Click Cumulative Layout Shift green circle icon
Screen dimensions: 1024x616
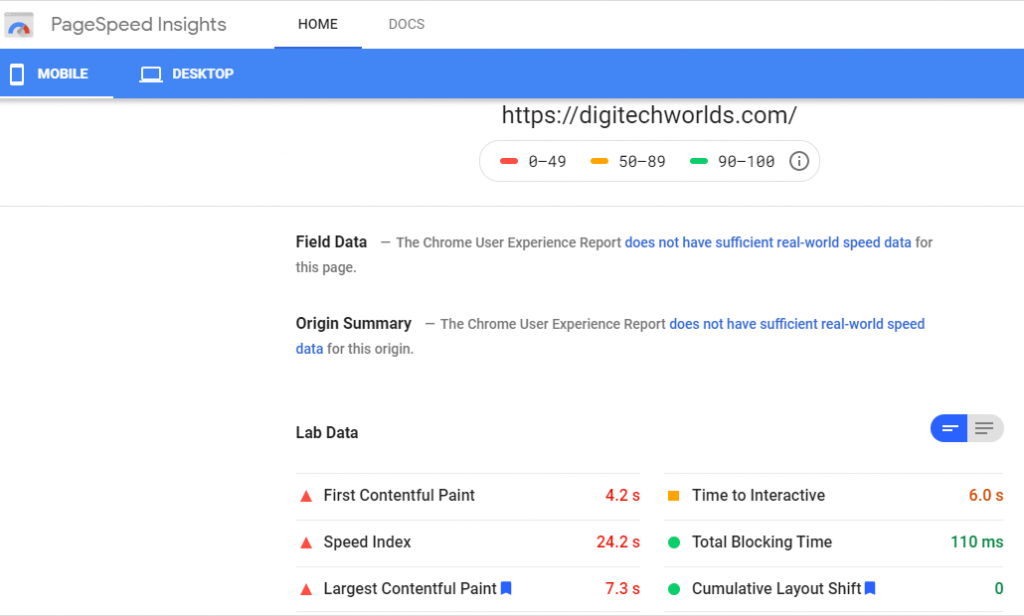tap(674, 589)
